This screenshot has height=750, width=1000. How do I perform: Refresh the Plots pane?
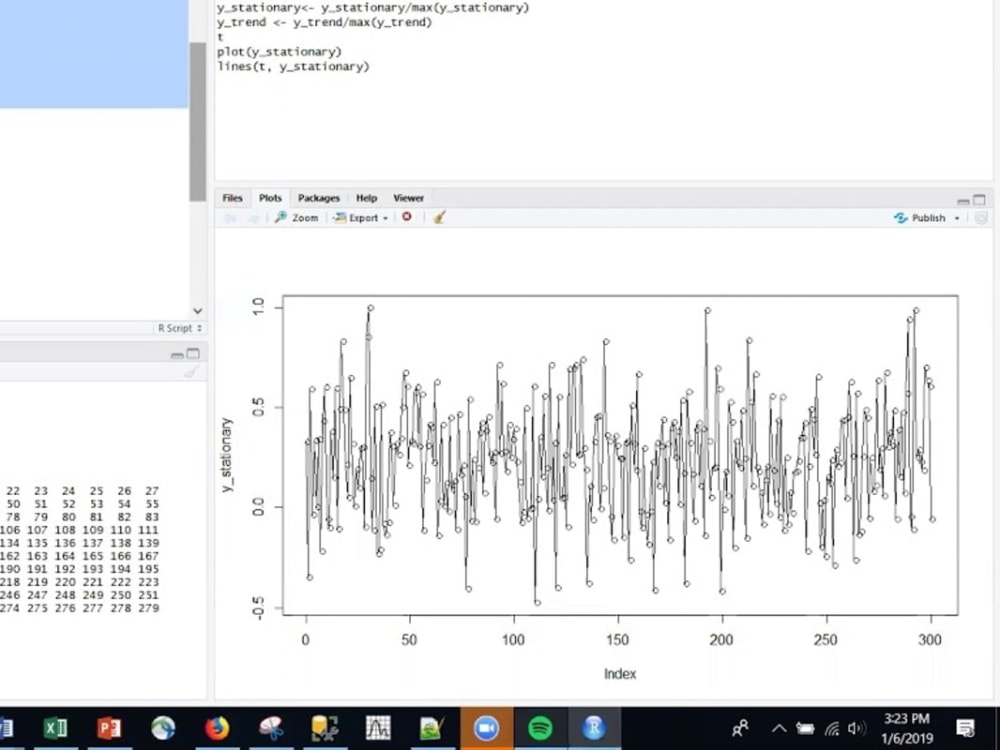pyautogui.click(x=982, y=217)
